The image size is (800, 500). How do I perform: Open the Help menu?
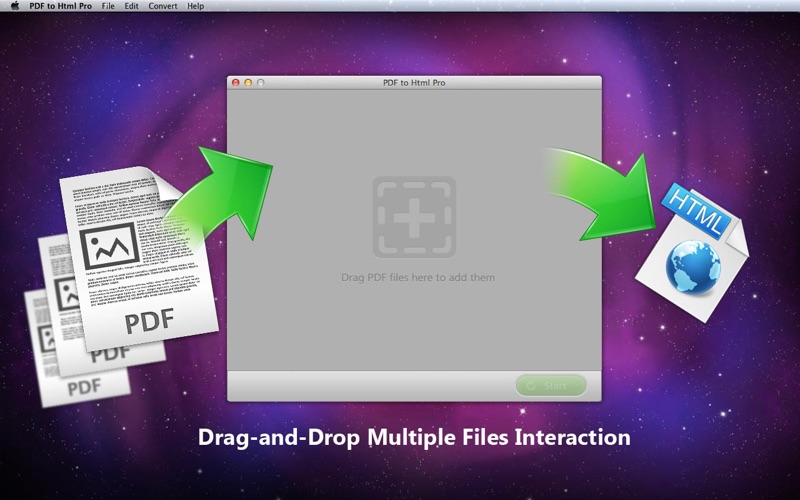point(195,6)
